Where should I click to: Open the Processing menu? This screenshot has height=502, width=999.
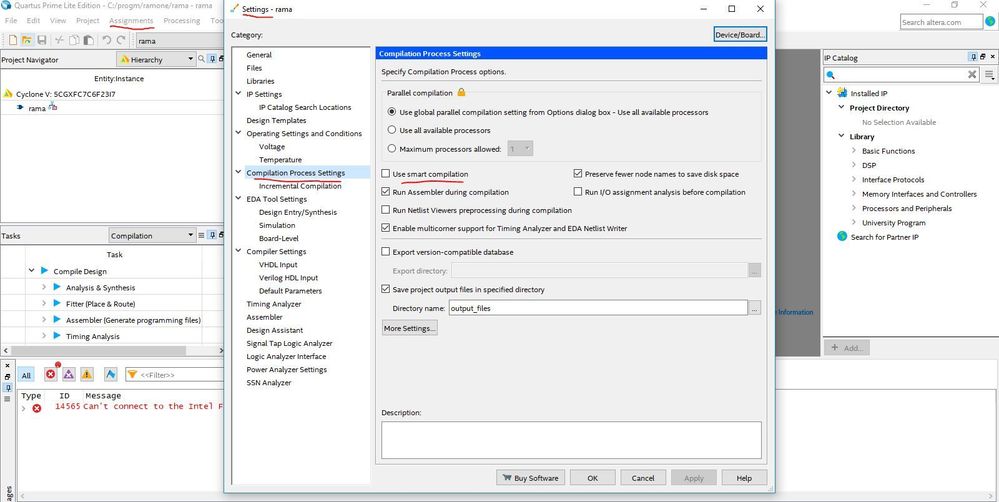pos(182,20)
